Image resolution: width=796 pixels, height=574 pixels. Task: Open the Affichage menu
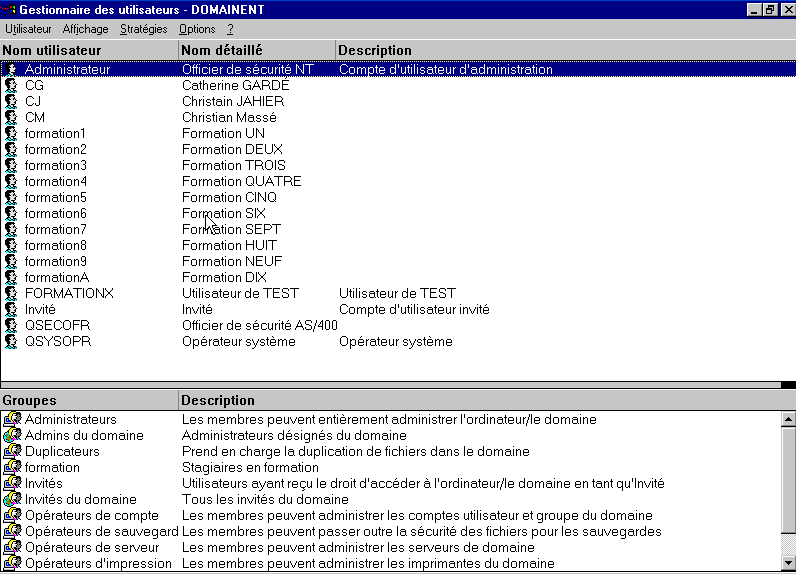[x=85, y=29]
